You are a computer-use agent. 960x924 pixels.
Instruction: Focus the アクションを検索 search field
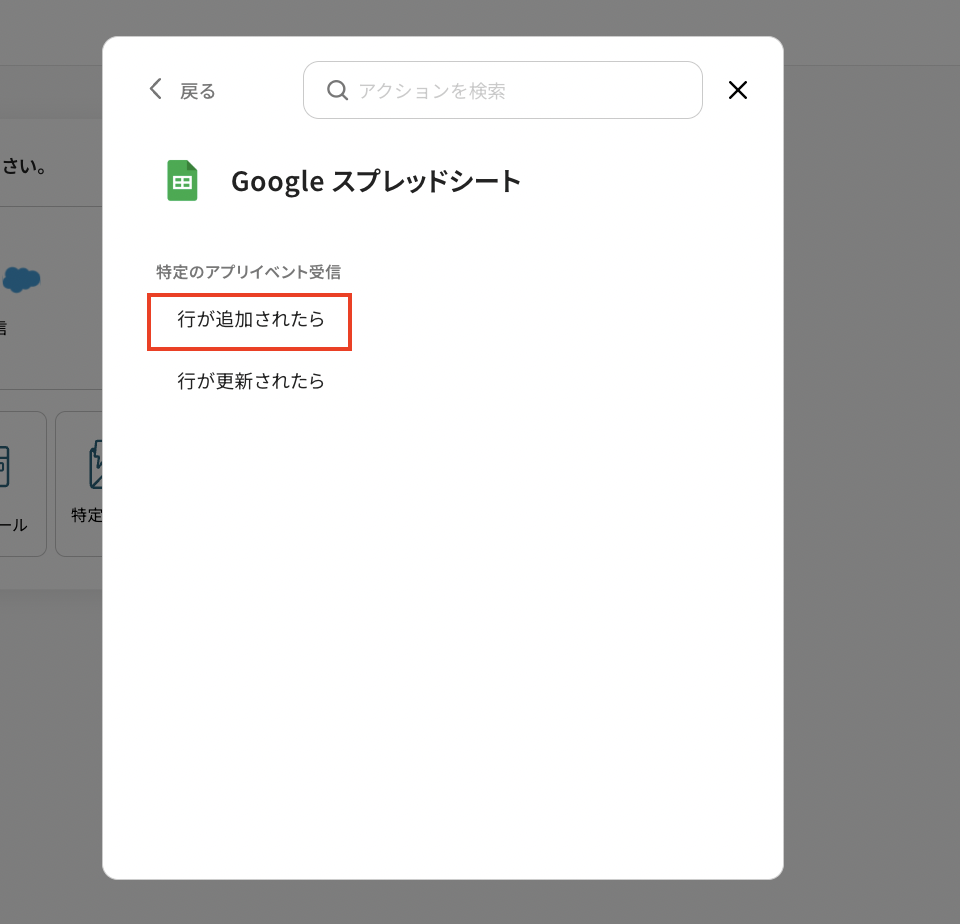tap(503, 90)
